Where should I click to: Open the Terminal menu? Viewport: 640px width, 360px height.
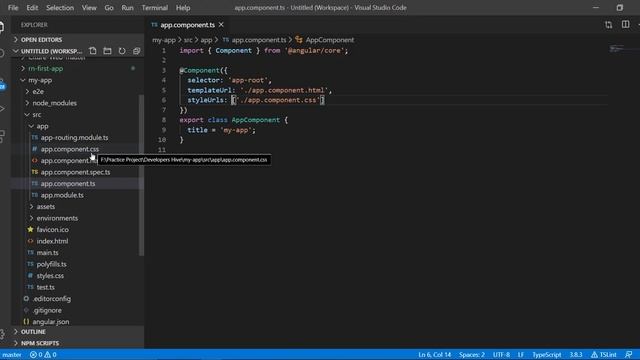pyautogui.click(x=155, y=8)
